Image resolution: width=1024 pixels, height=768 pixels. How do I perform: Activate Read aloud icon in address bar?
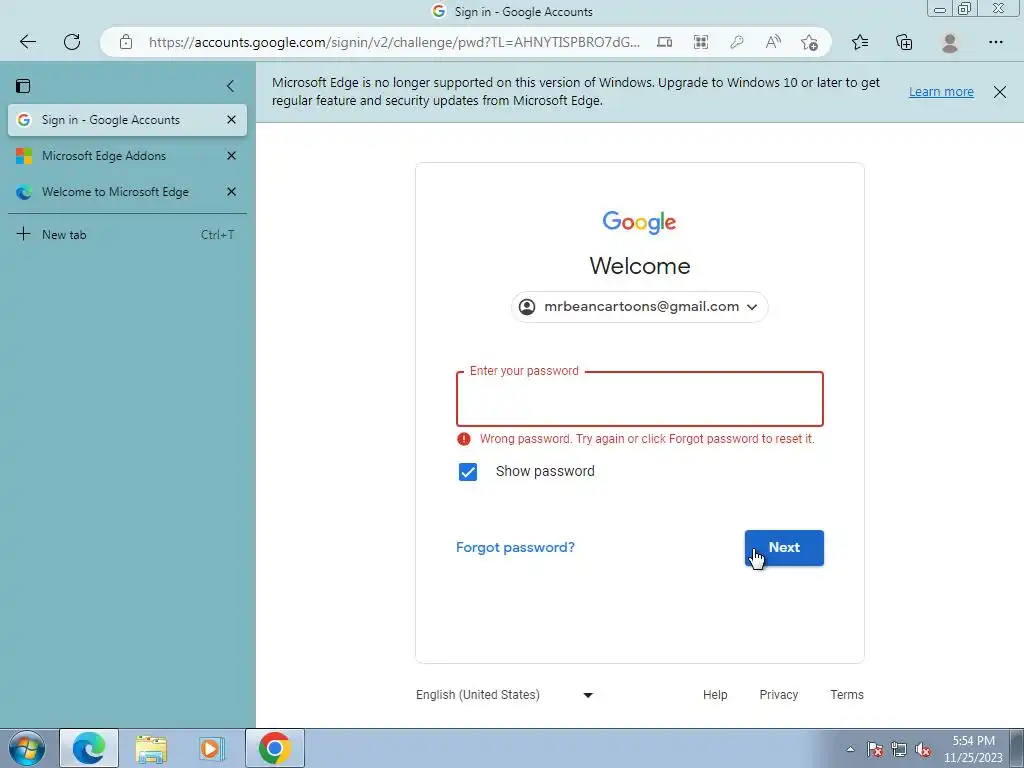[773, 42]
